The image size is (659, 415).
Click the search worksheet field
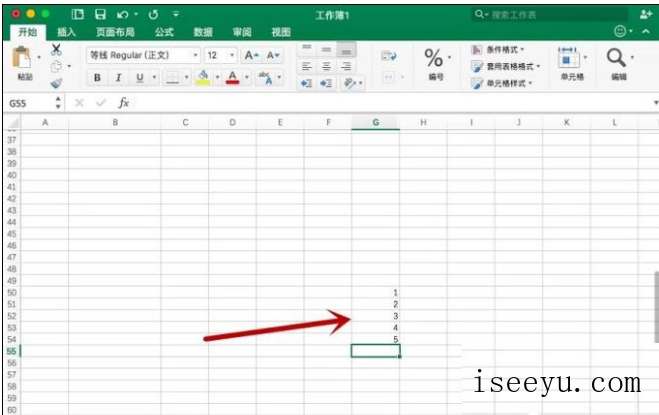tap(549, 15)
